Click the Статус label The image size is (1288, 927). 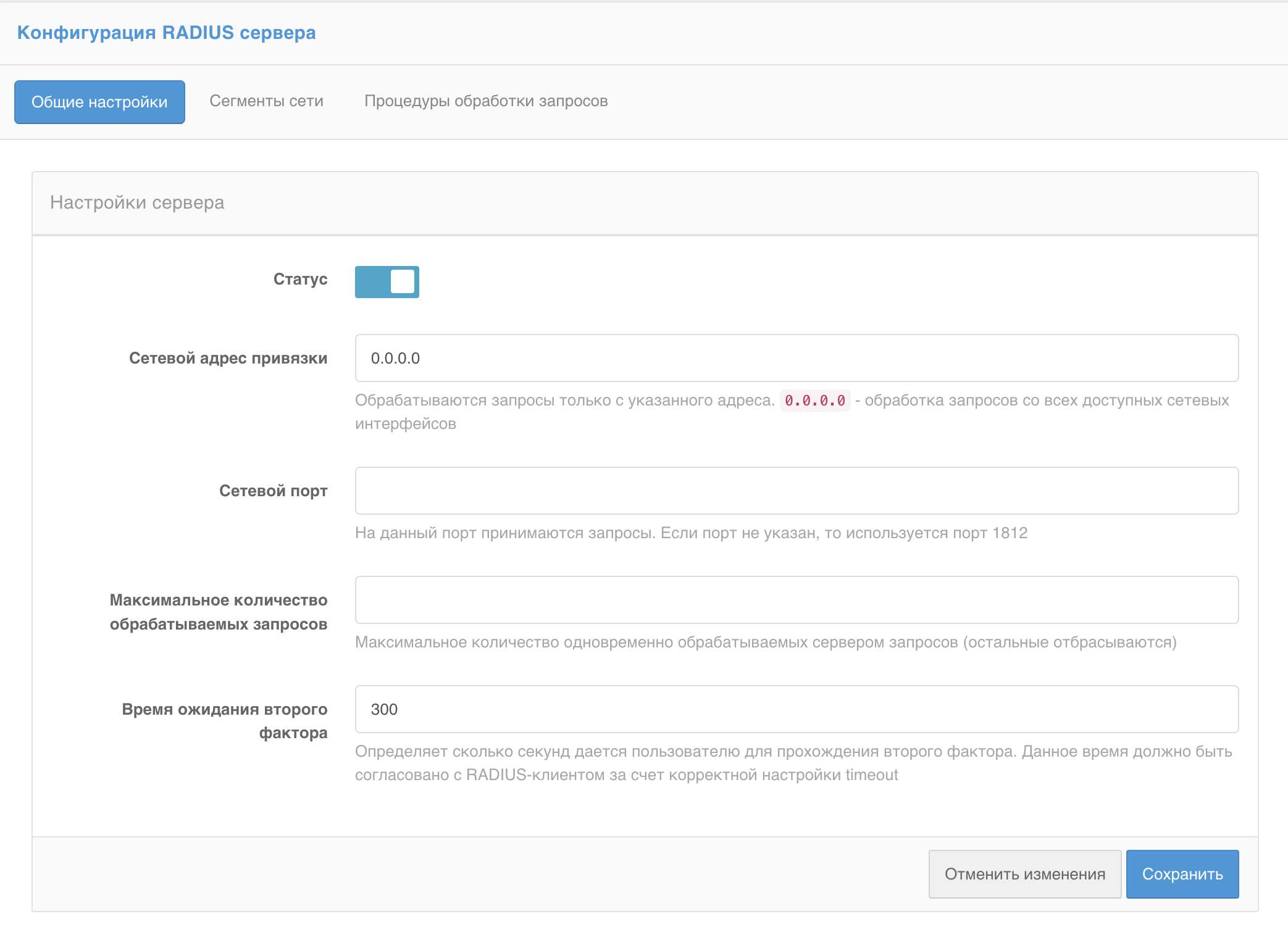(300, 279)
